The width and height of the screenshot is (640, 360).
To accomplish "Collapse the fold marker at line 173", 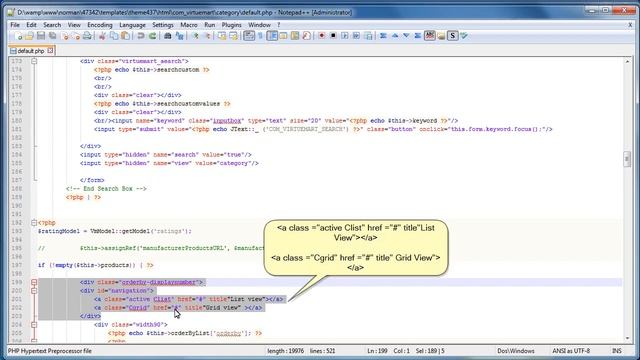I will click(x=34, y=61).
